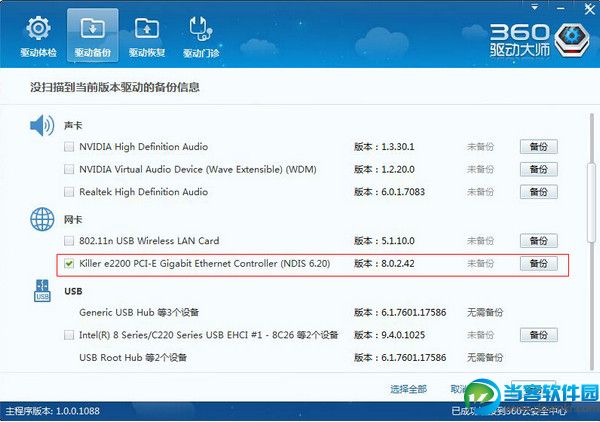Select 802.11n USB Wireless LAN Card text

pyautogui.click(x=149, y=241)
